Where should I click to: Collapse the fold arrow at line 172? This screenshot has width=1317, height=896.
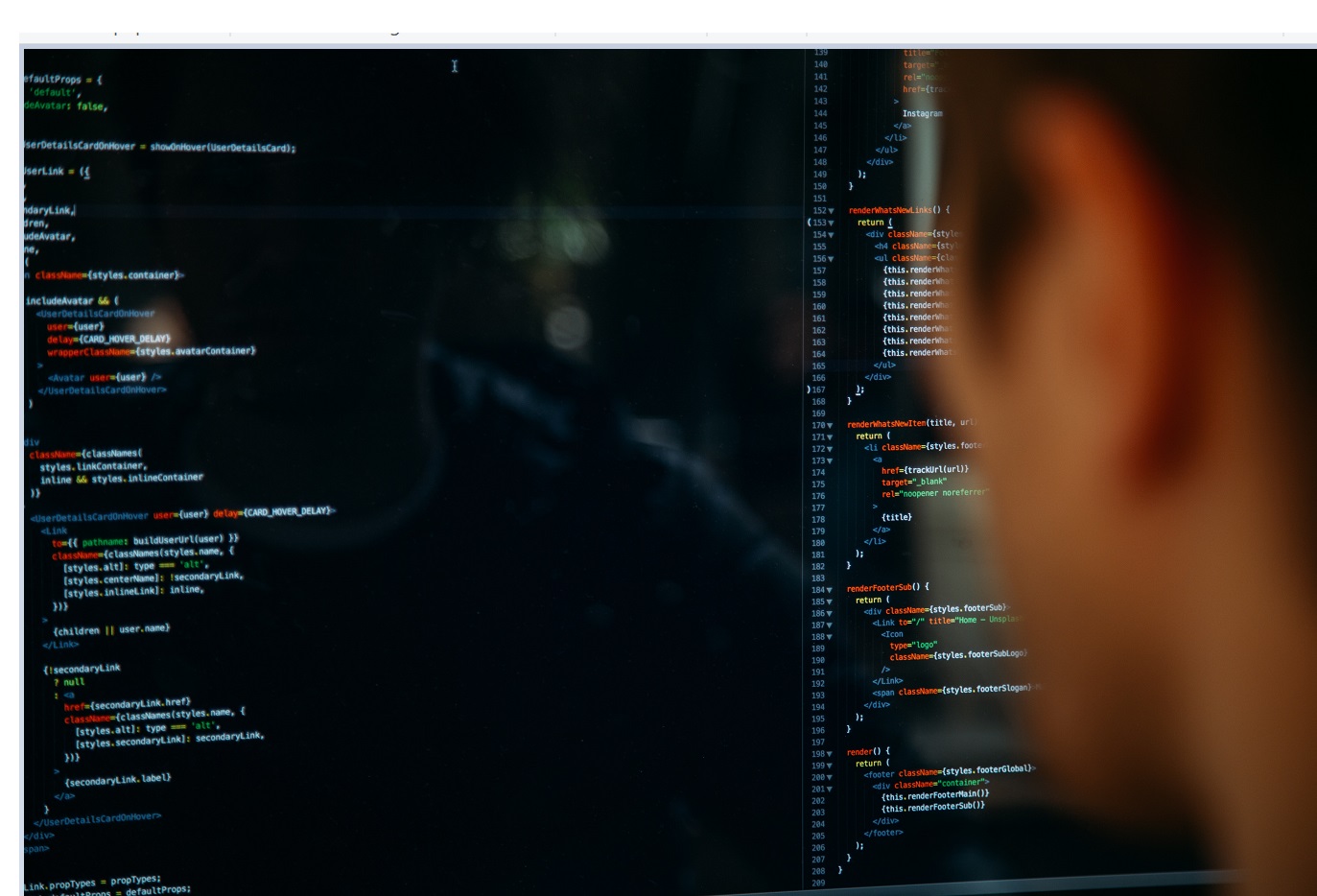click(830, 449)
